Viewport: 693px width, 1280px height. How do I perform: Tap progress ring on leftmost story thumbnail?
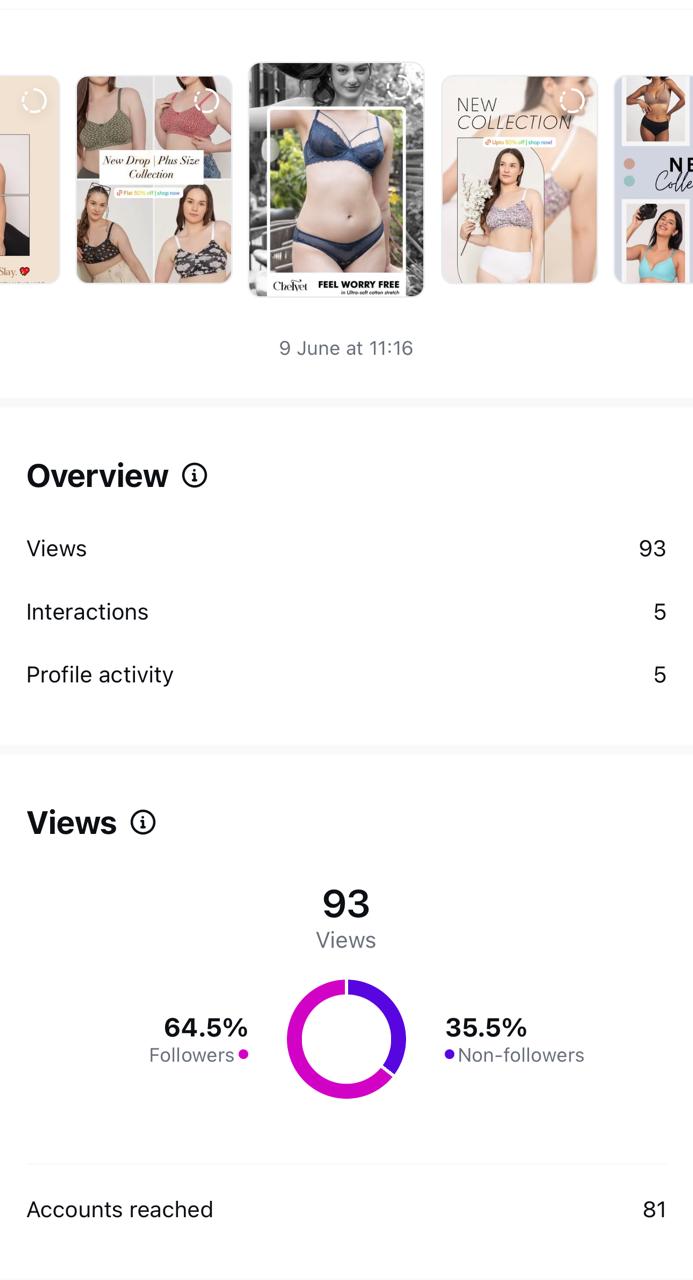34,101
